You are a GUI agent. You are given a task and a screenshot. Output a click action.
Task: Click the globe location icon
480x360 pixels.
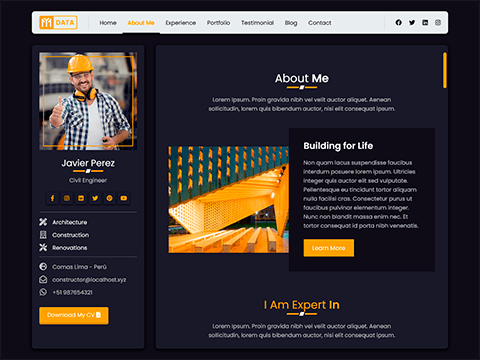tap(43, 267)
